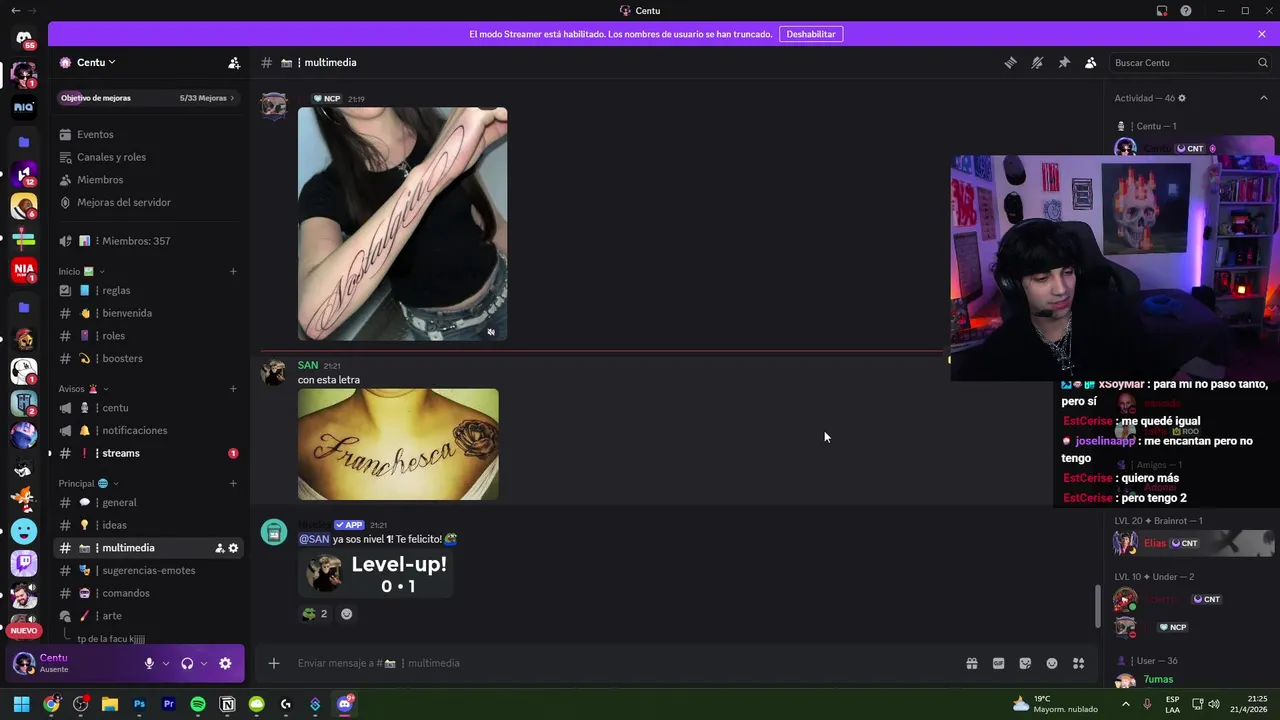The height and width of the screenshot is (720, 1280).
Task: Toggle headphones deafen
Action: [x=187, y=663]
